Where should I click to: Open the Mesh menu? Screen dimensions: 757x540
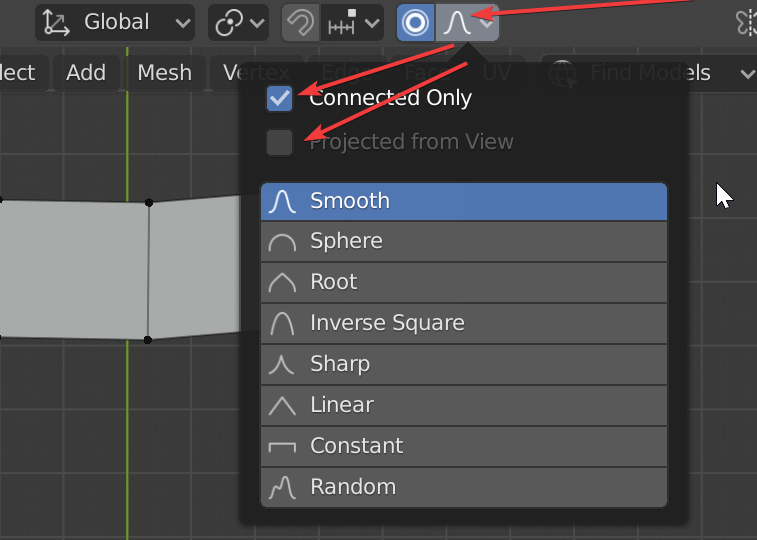(165, 73)
